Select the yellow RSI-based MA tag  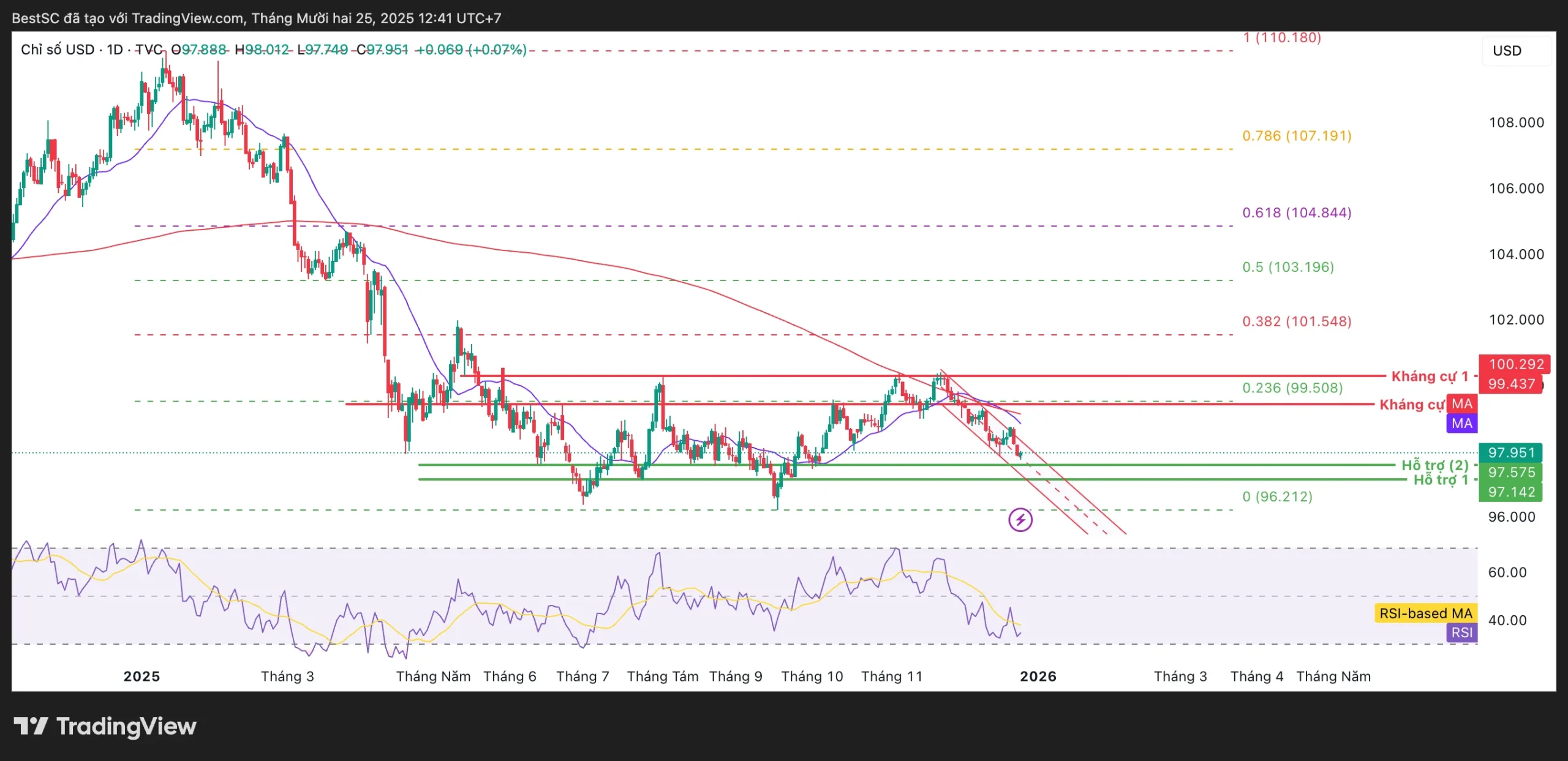(x=1425, y=613)
